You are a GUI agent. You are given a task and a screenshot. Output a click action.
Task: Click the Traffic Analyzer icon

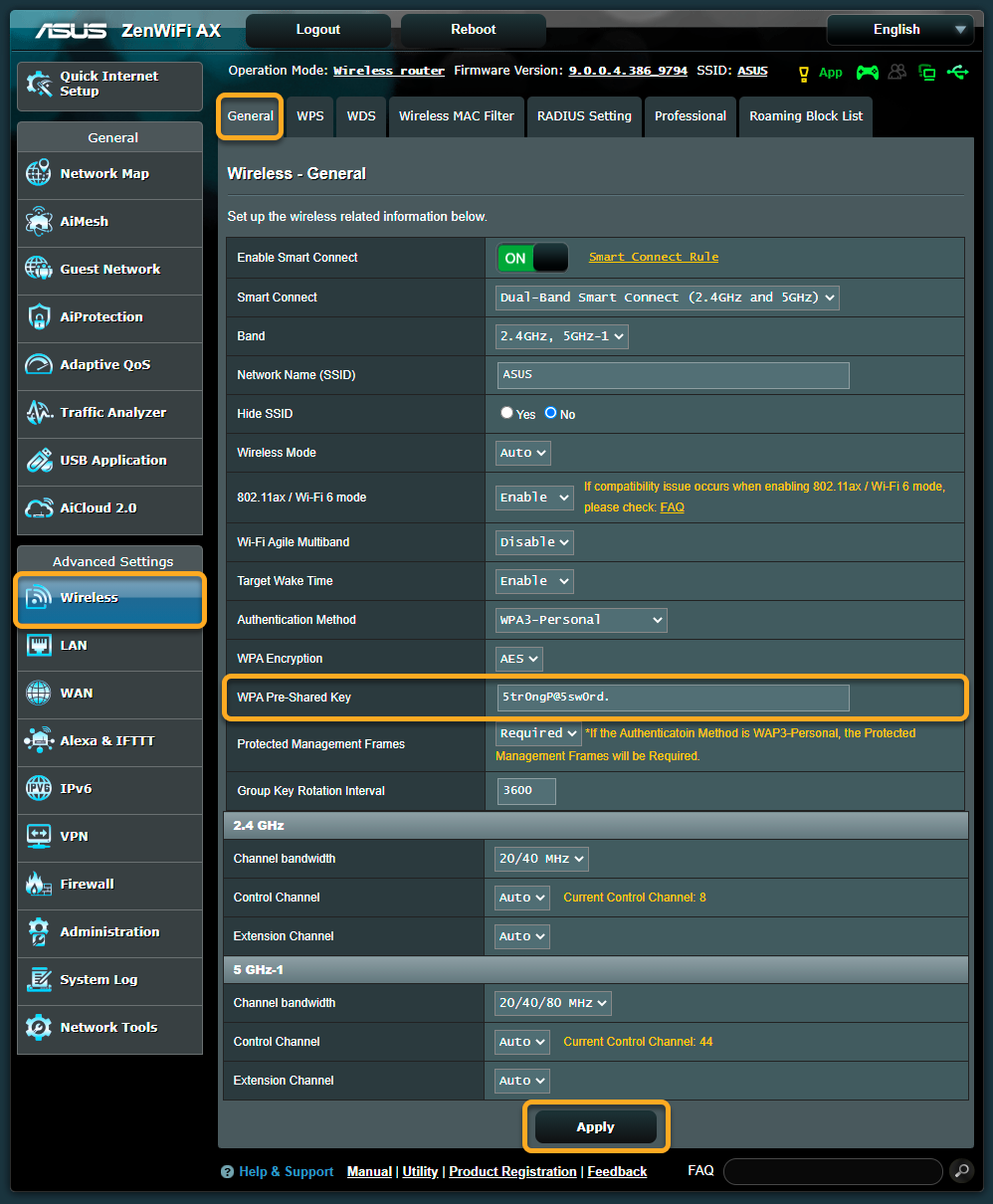[x=39, y=412]
